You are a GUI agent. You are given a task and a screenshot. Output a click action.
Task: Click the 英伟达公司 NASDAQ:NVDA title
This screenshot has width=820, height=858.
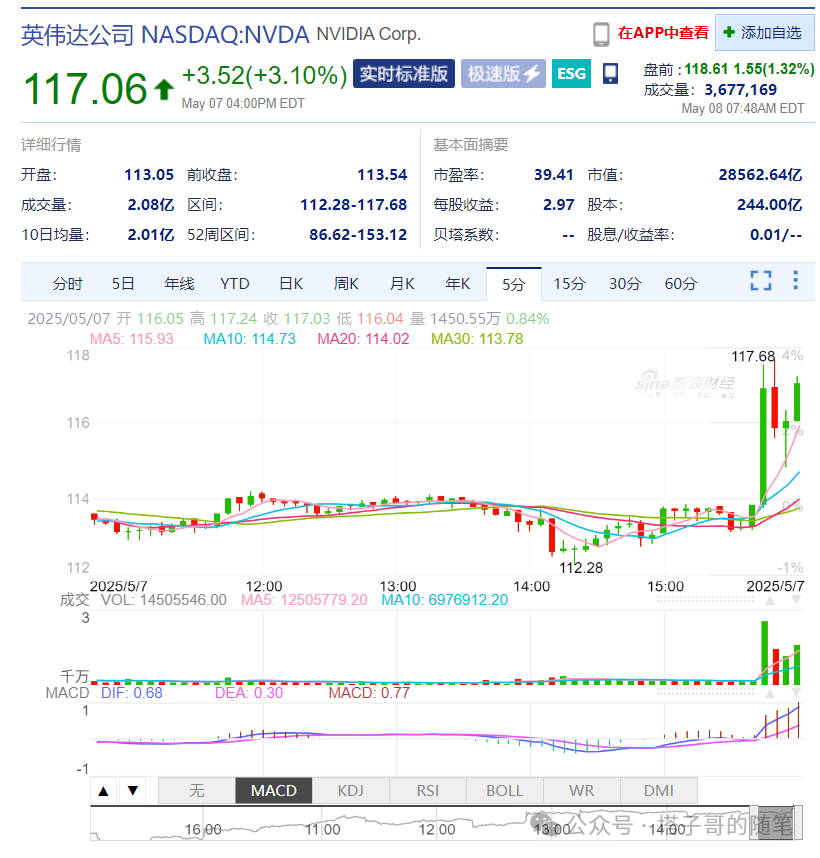(165, 35)
